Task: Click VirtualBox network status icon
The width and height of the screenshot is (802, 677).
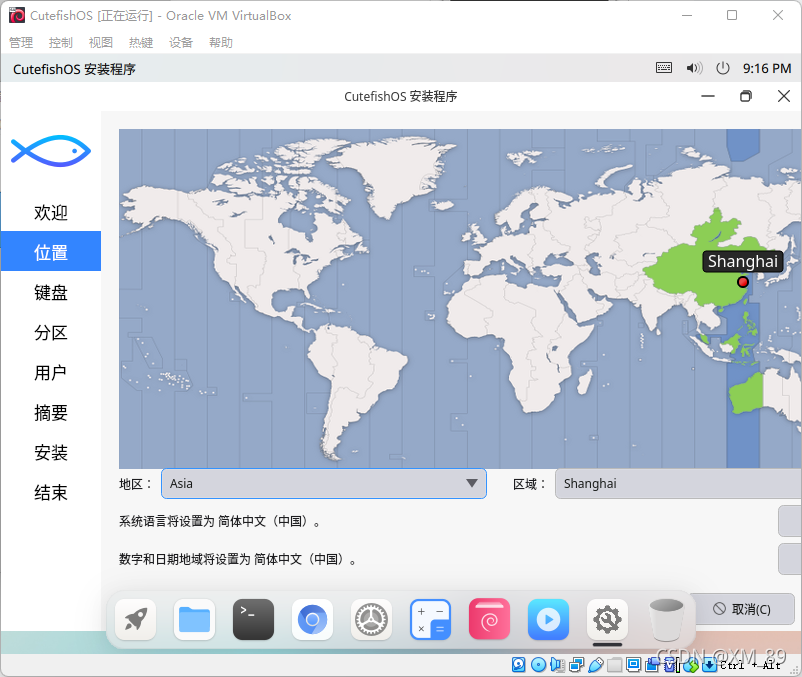Action: tap(576, 664)
